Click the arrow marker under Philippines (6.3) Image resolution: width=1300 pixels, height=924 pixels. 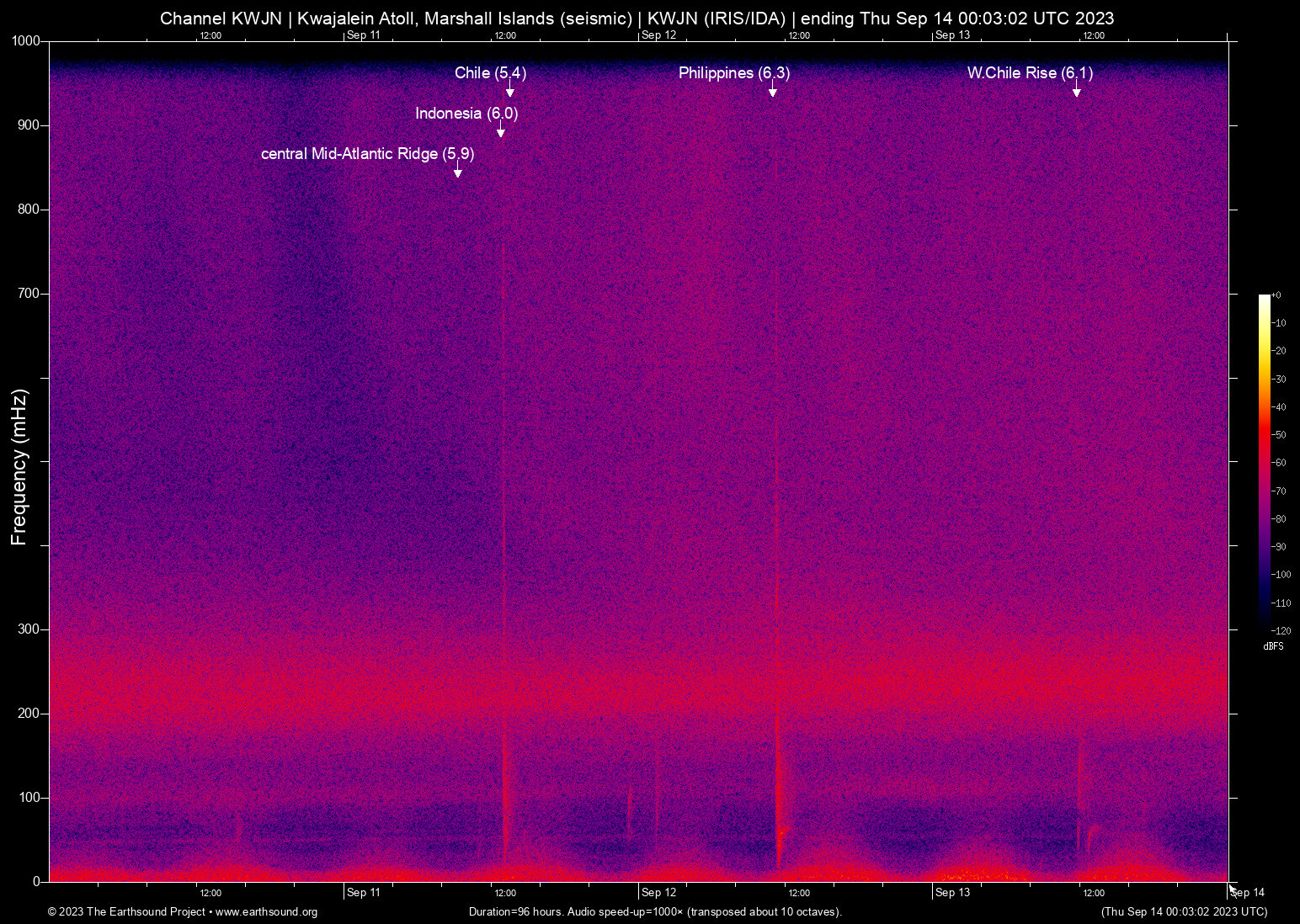[x=772, y=91]
